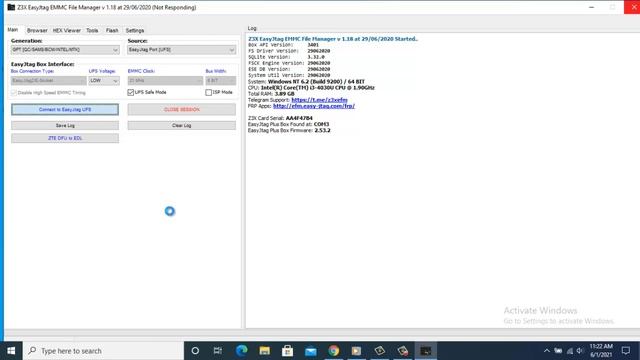Click Z3X Card Serial value in log
The image size is (640, 360).
click(x=299, y=118)
